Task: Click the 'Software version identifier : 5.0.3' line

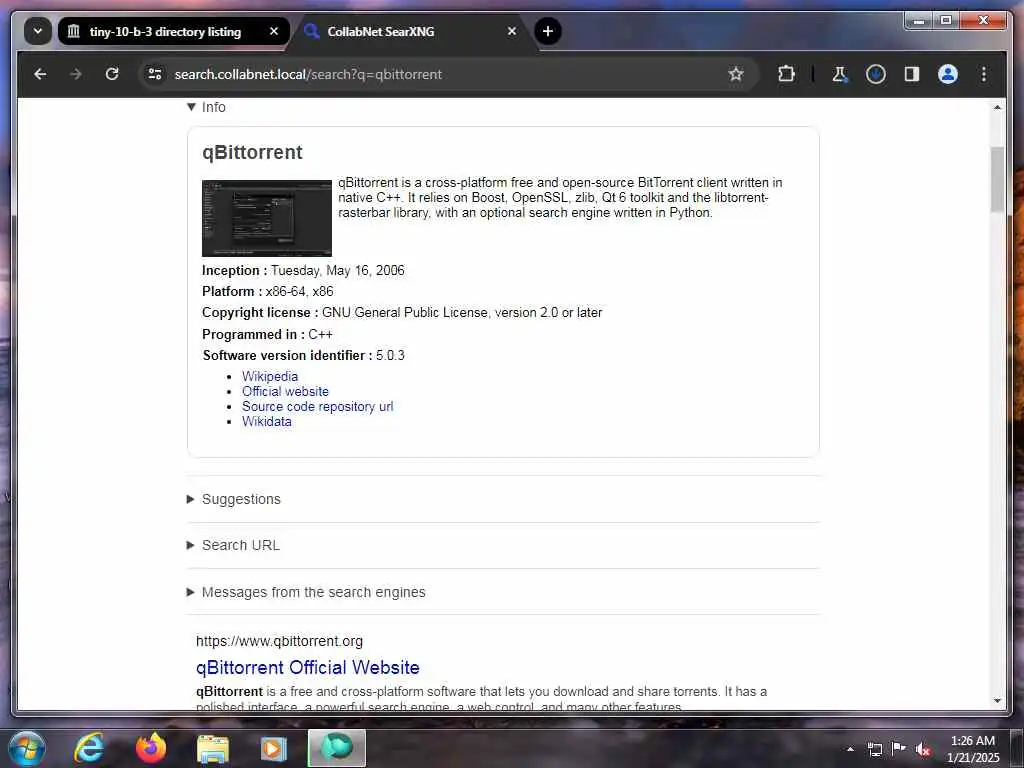Action: pyautogui.click(x=303, y=355)
